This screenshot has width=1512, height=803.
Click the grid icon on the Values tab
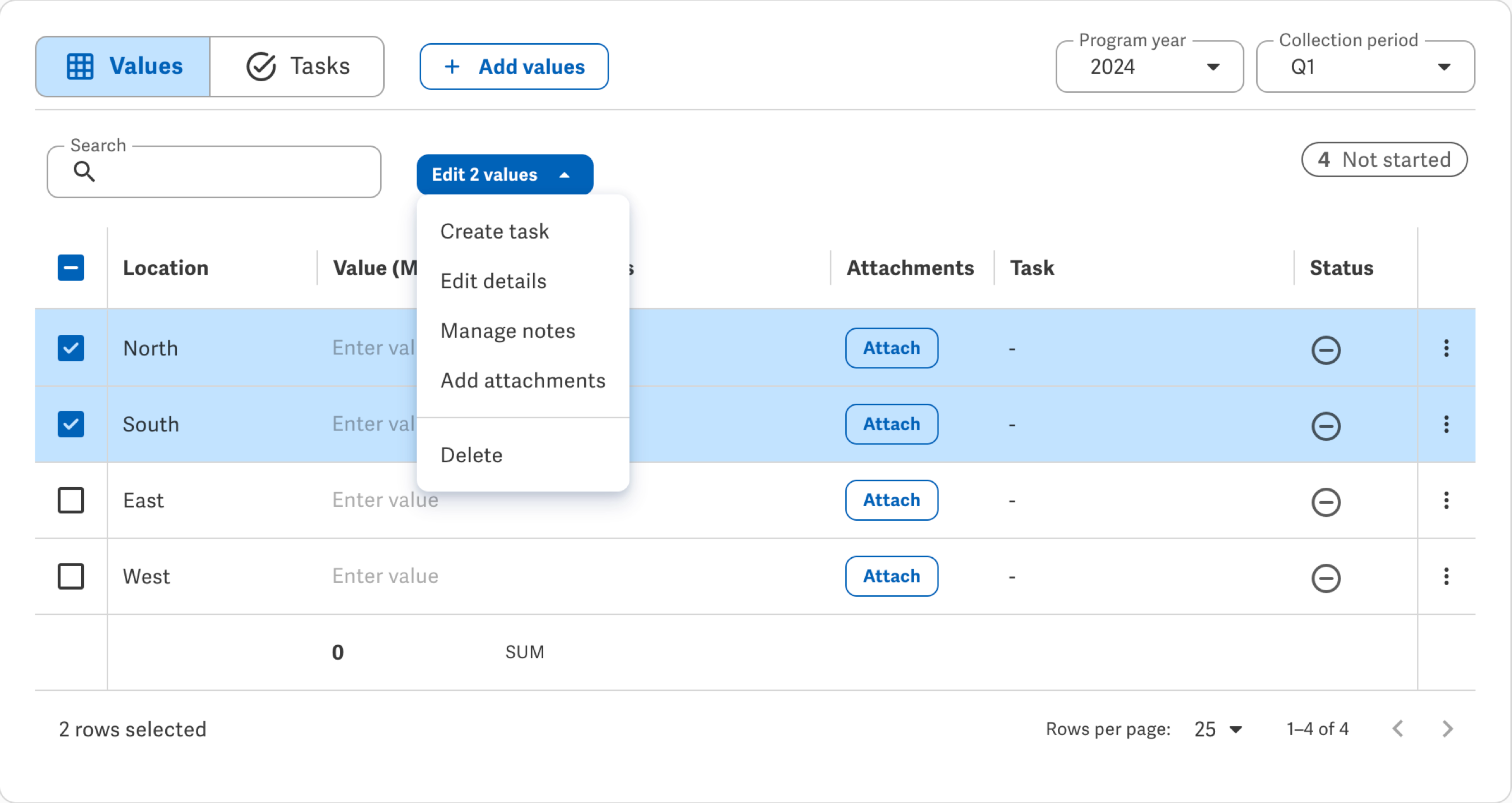80,66
